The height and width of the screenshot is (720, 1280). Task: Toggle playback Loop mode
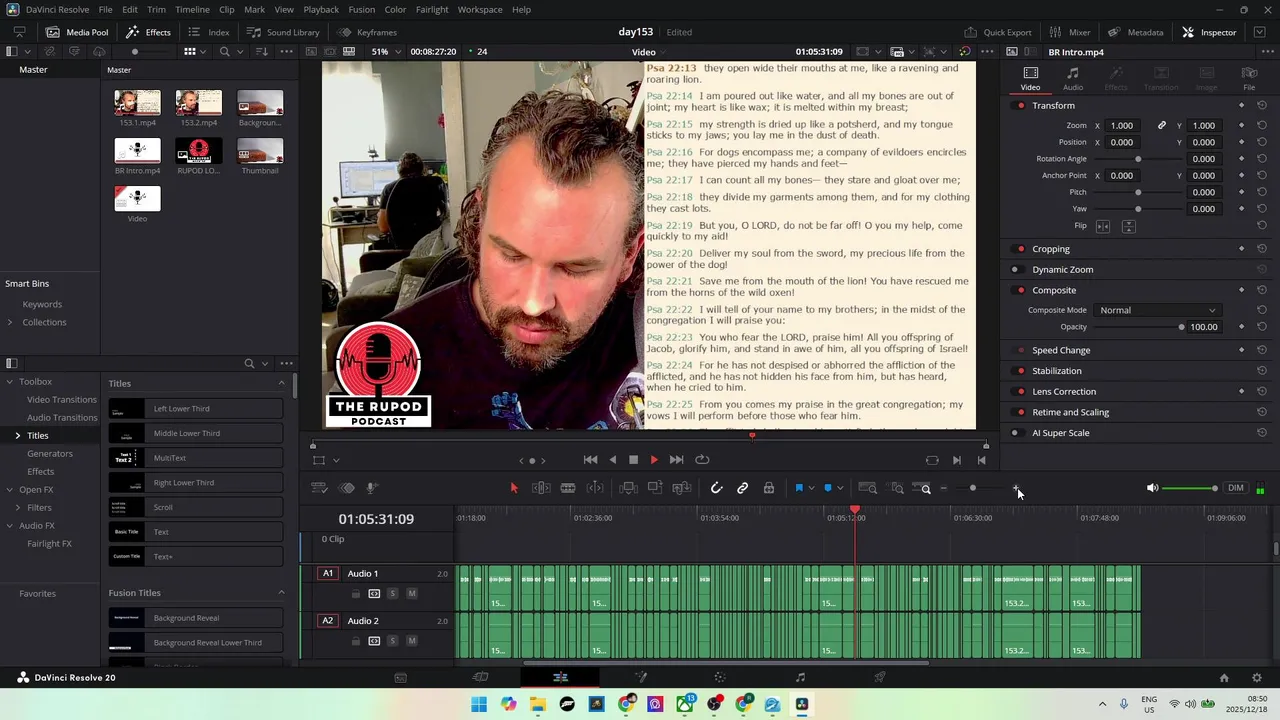coord(702,460)
